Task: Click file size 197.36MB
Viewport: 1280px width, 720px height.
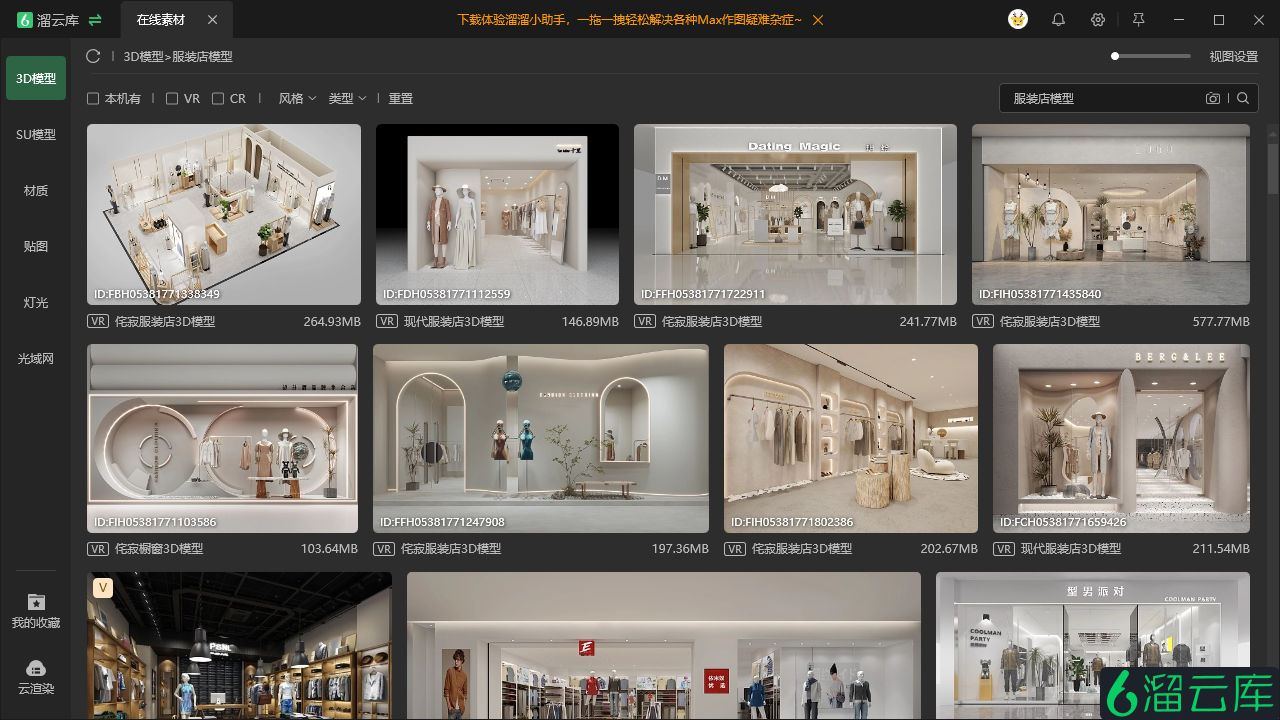Action: click(680, 549)
